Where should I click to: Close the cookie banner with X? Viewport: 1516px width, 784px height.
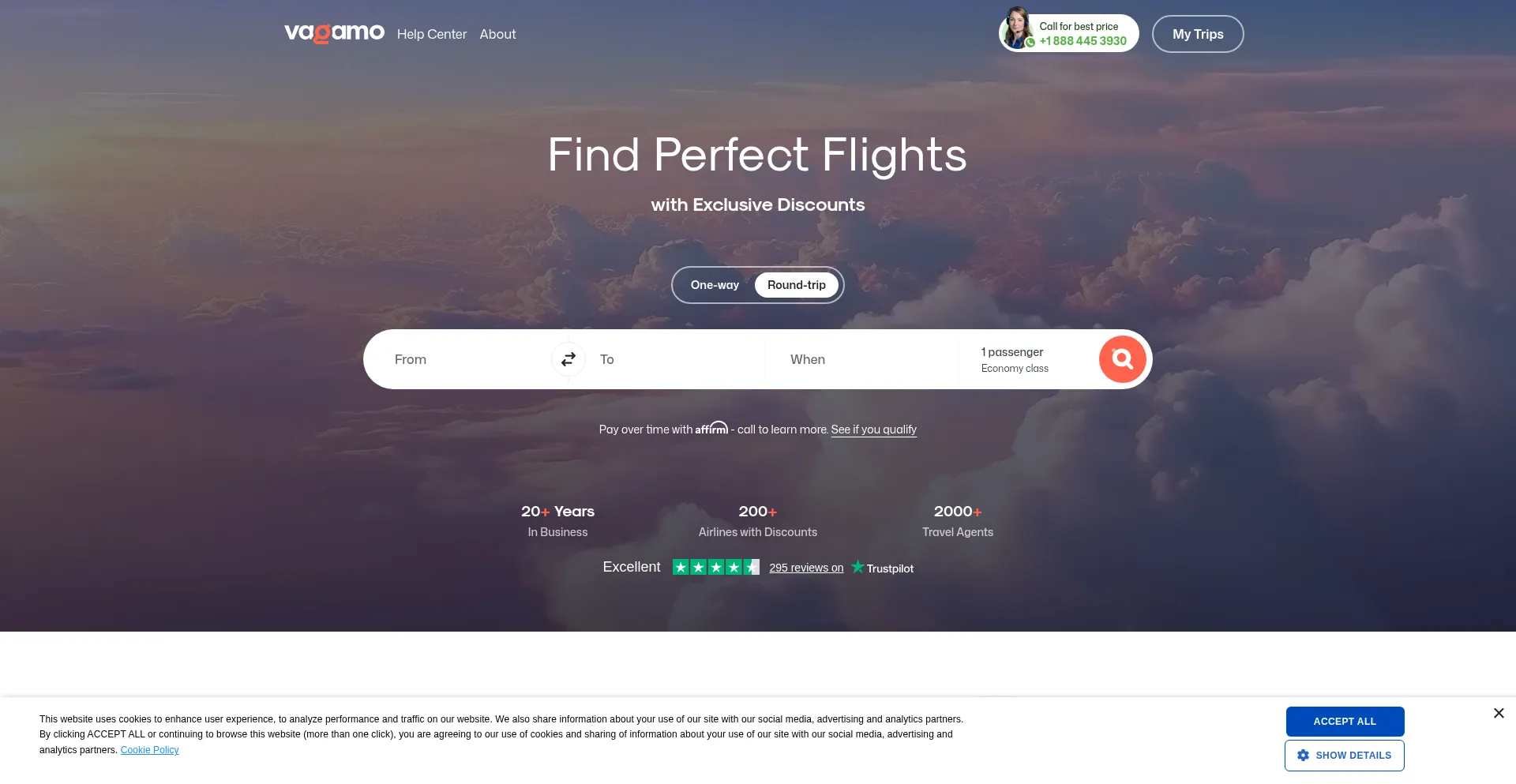pyautogui.click(x=1499, y=713)
